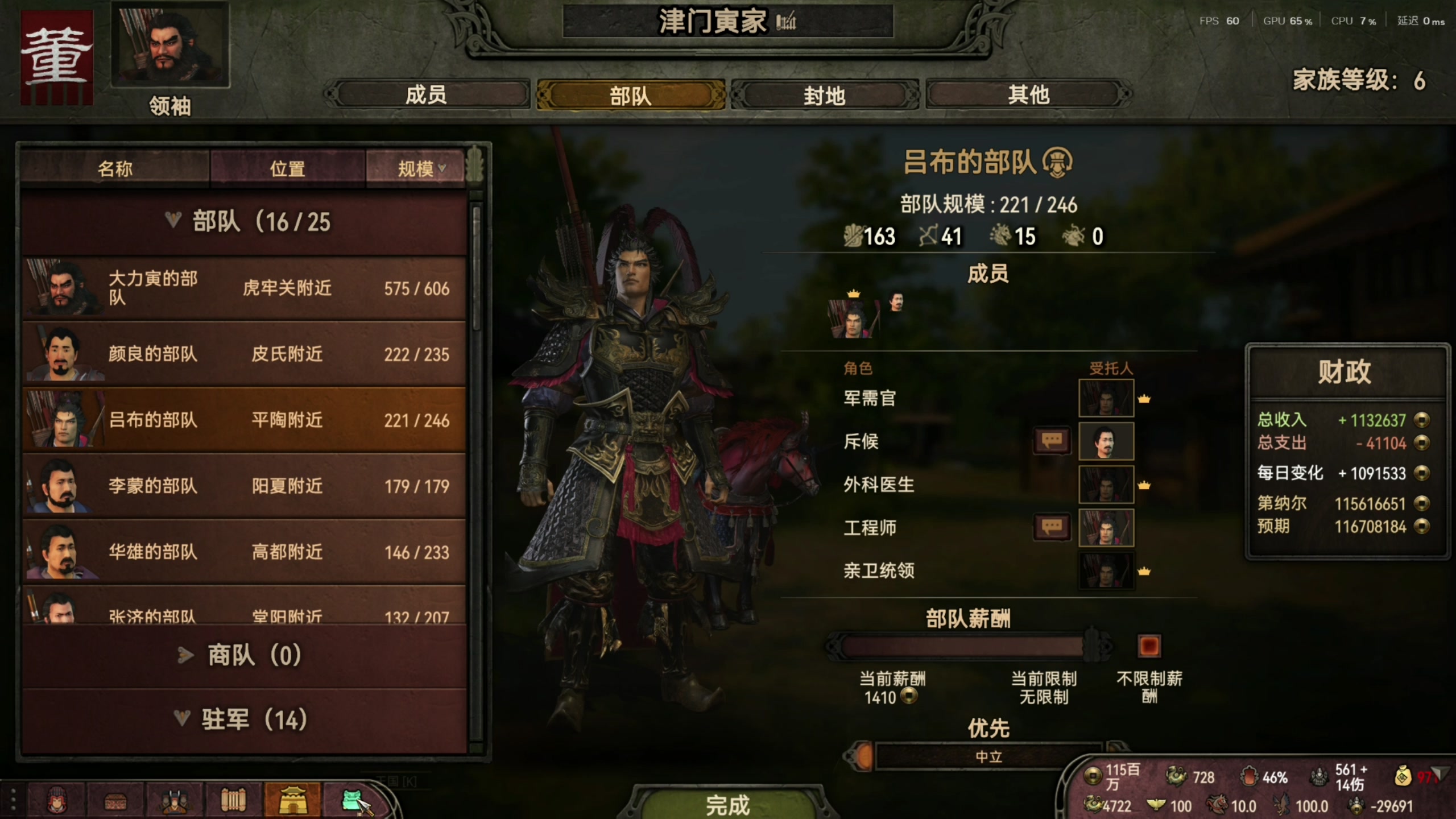Select 华雄的部队 row in party list
The image size is (1456, 819).
245,552
